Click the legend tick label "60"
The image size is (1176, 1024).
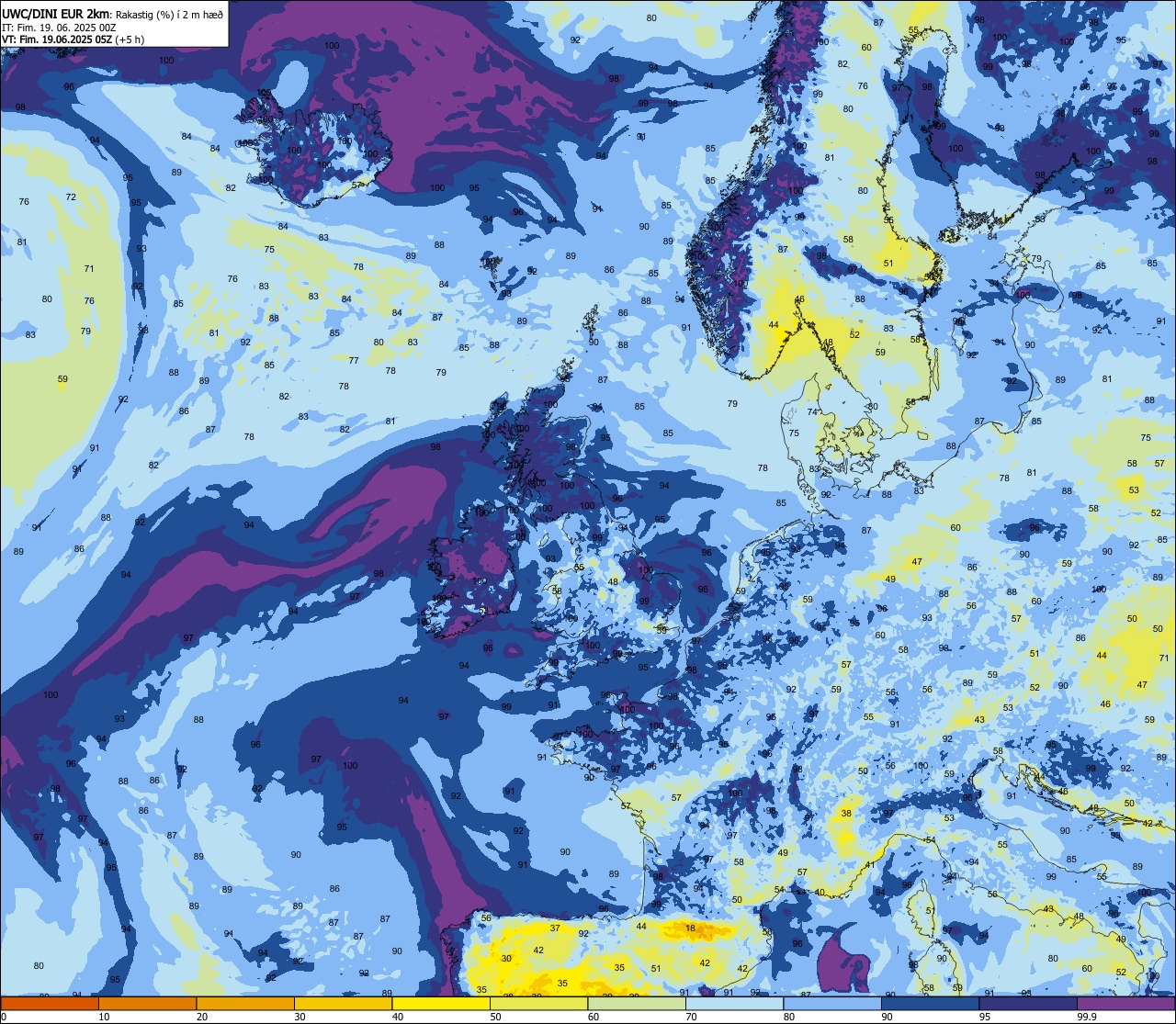(x=593, y=1017)
